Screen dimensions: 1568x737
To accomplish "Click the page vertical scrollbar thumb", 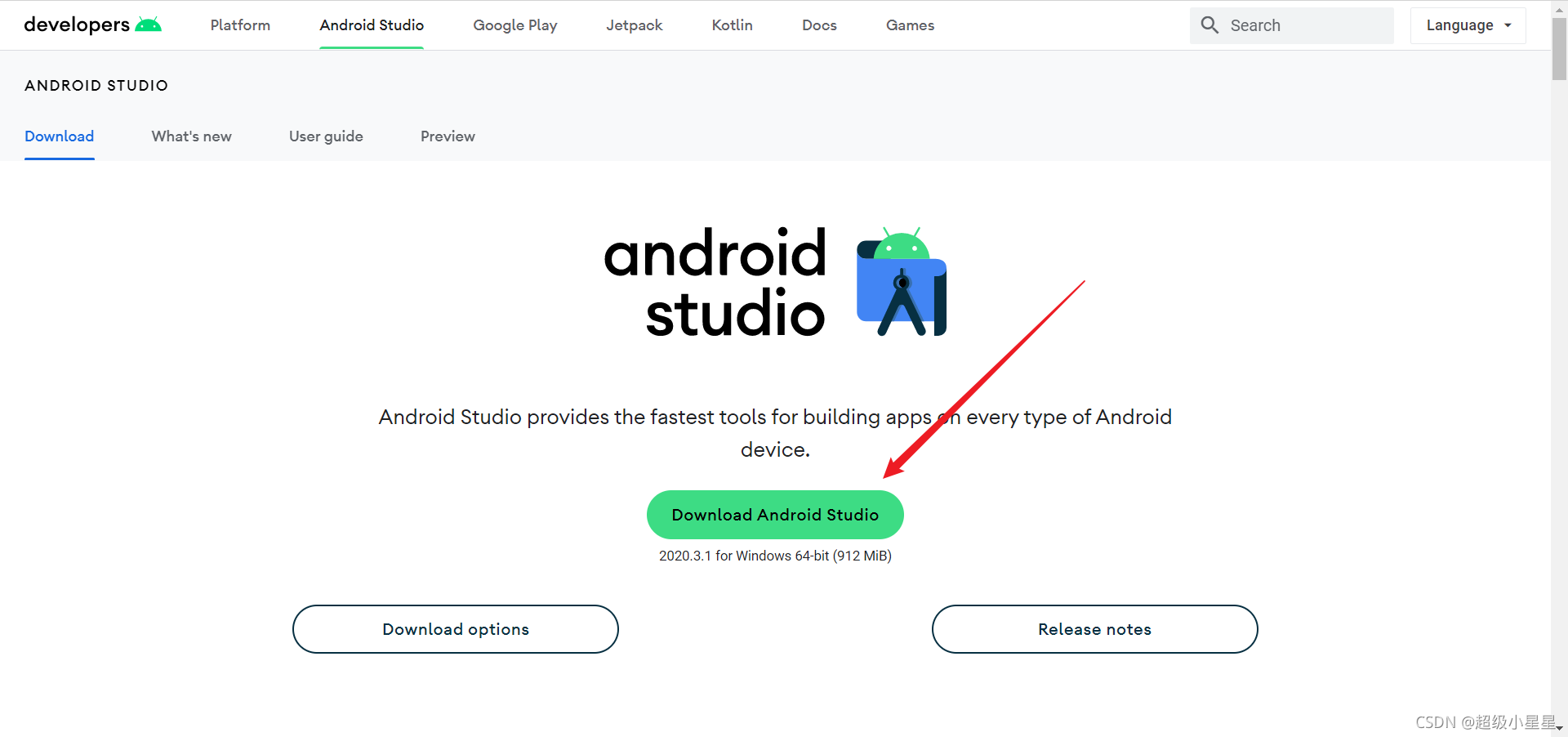I will coord(1559,49).
